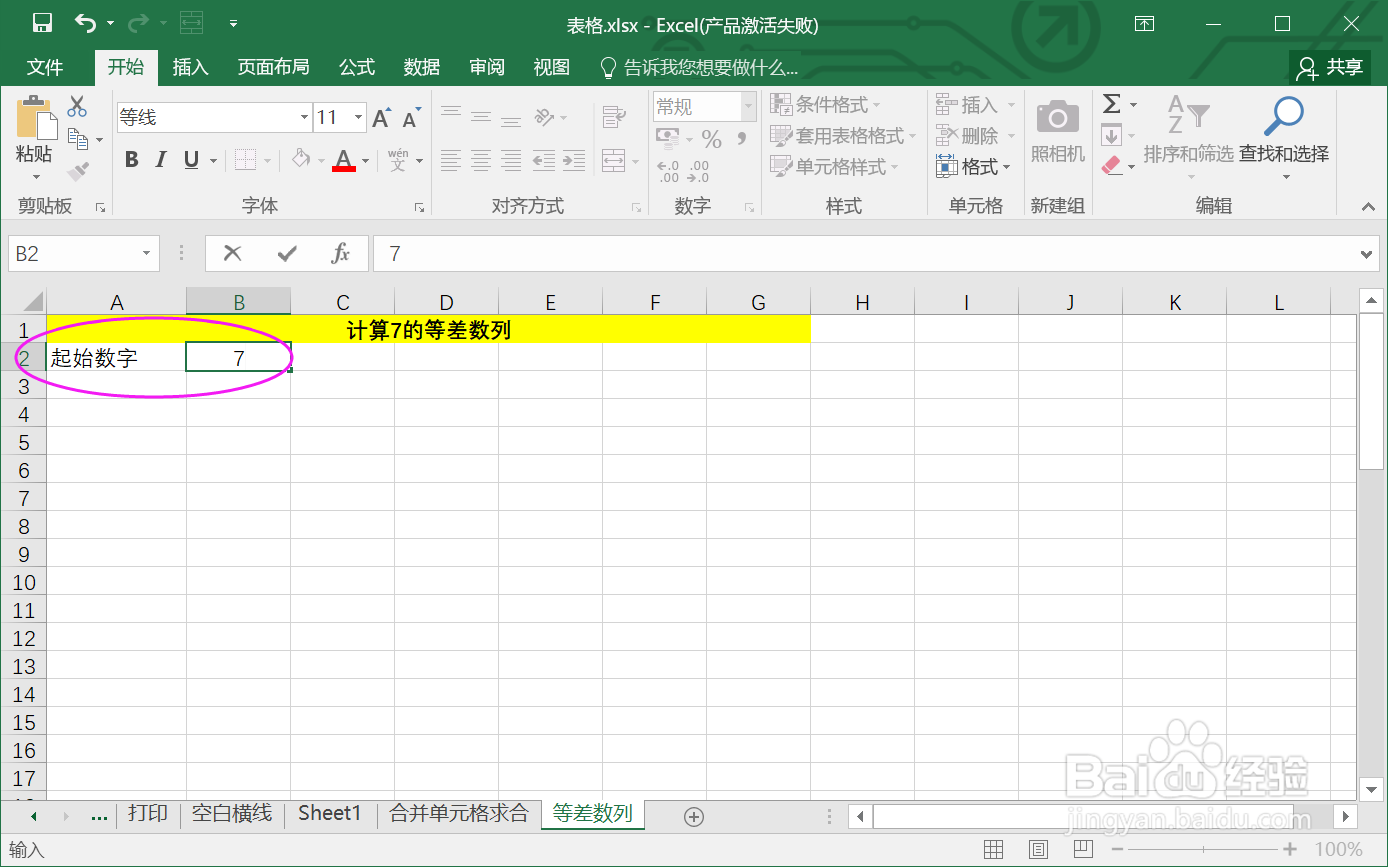Toggle bold formatting

131,158
